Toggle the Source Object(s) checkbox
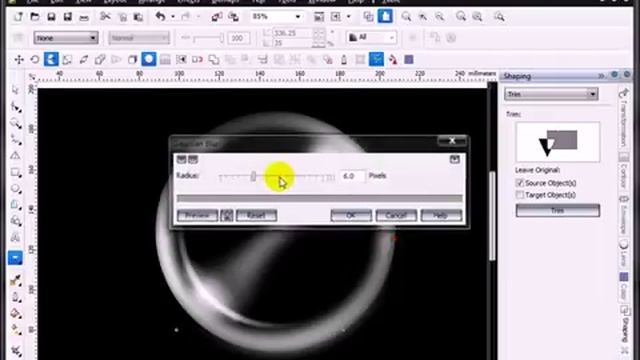Screen dimensions: 640x360 coord(520,182)
